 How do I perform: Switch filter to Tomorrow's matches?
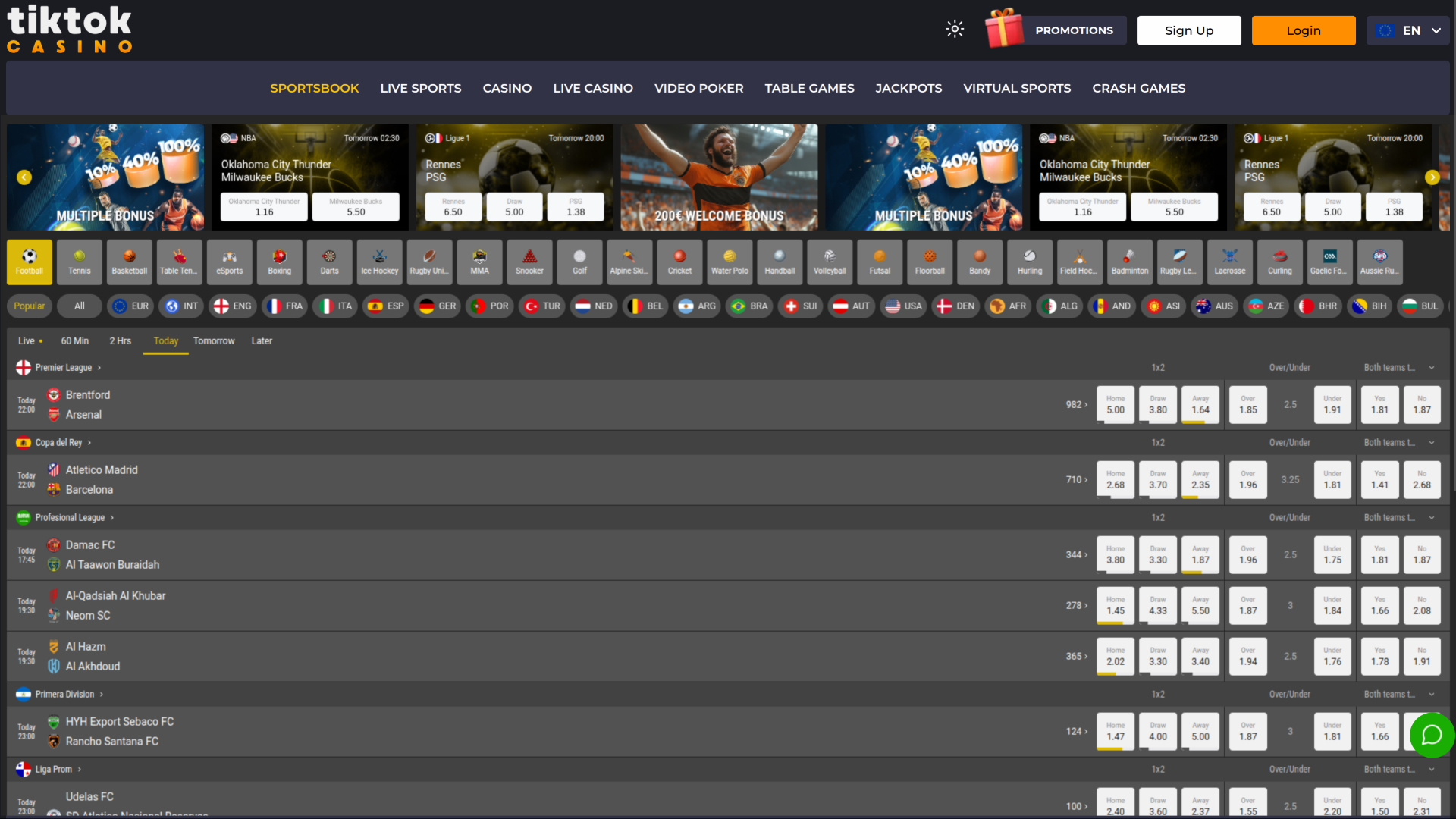214,340
